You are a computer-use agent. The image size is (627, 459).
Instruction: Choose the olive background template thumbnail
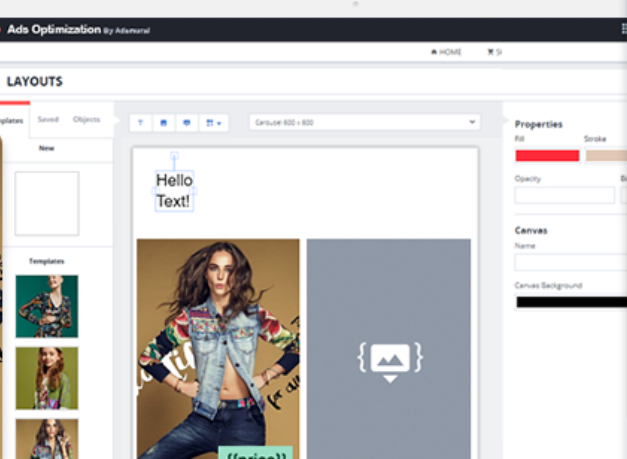pos(47,378)
